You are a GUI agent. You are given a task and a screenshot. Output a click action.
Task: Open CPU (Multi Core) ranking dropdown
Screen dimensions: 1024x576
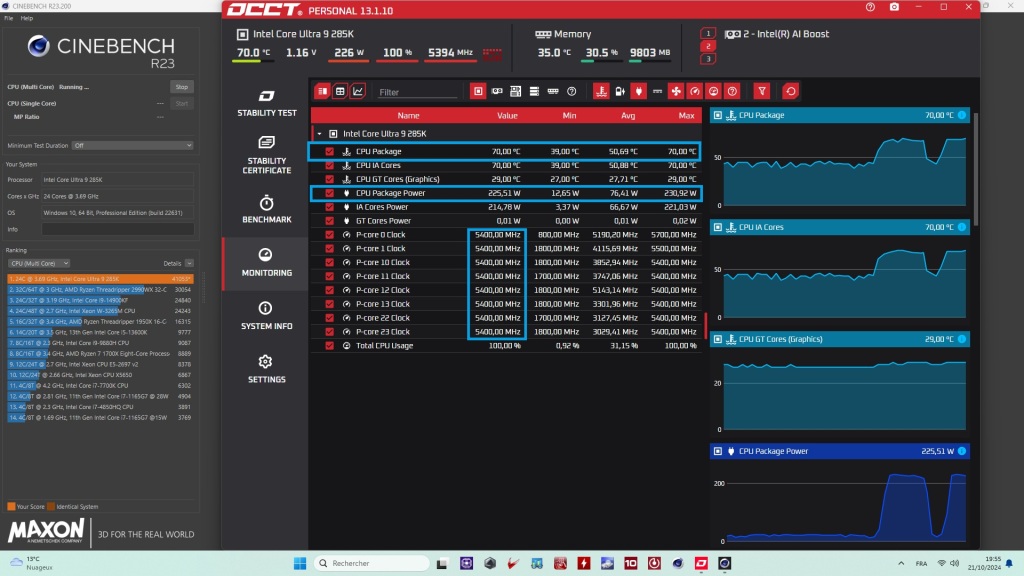tap(39, 263)
